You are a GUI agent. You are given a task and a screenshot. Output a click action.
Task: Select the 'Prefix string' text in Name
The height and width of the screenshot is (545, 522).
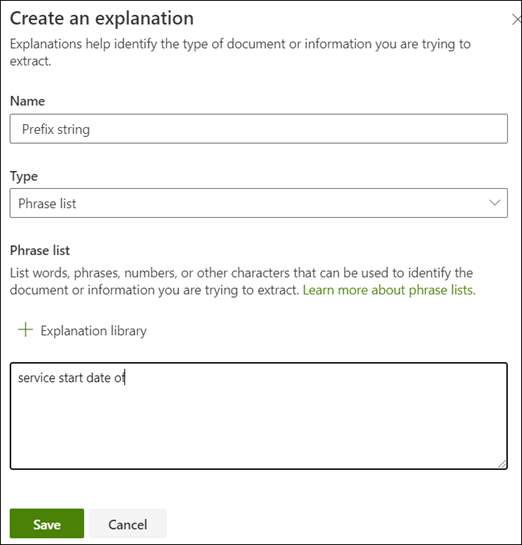56,129
